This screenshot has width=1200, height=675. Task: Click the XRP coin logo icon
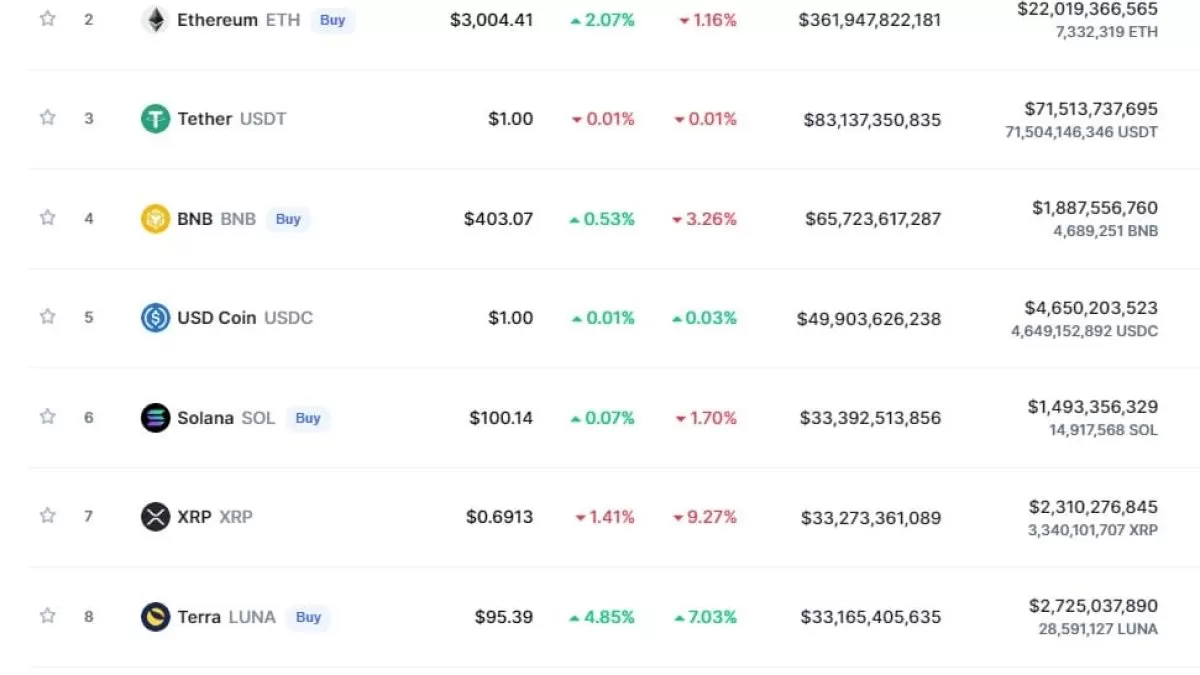click(155, 517)
